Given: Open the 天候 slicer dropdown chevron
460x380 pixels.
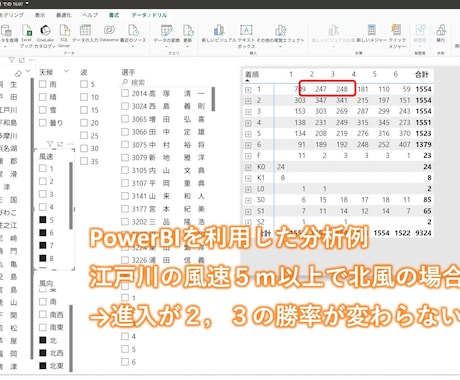Looking at the screenshot, I should click(x=66, y=71).
